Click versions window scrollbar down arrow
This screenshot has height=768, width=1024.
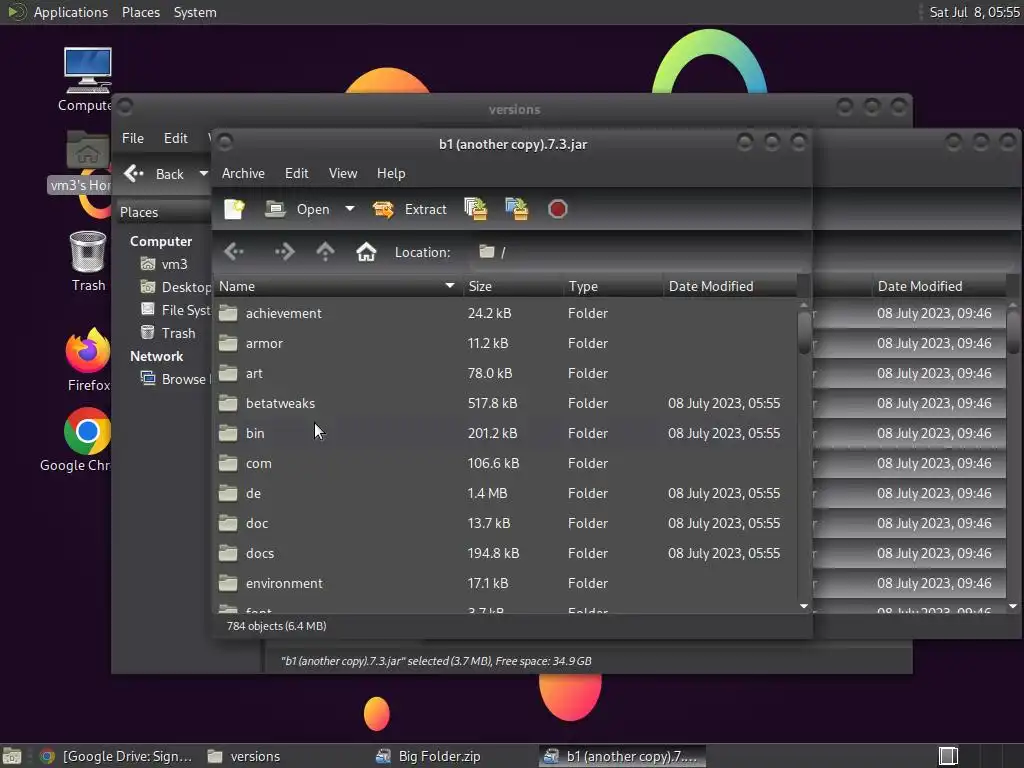[1013, 607]
